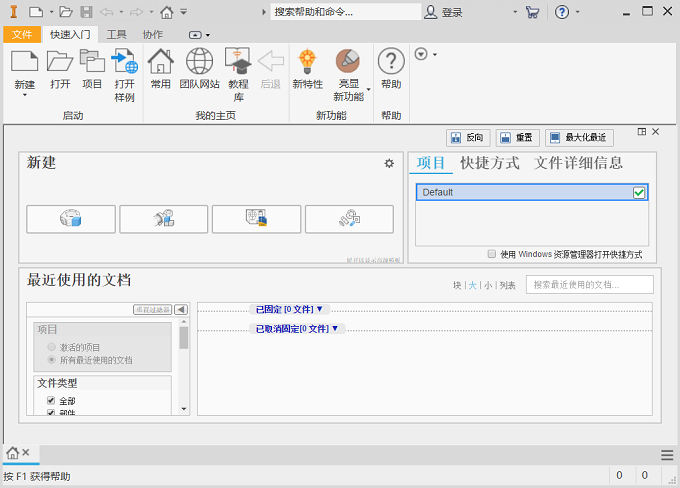
Task: Click the 打开样例 icon
Action: tap(124, 61)
